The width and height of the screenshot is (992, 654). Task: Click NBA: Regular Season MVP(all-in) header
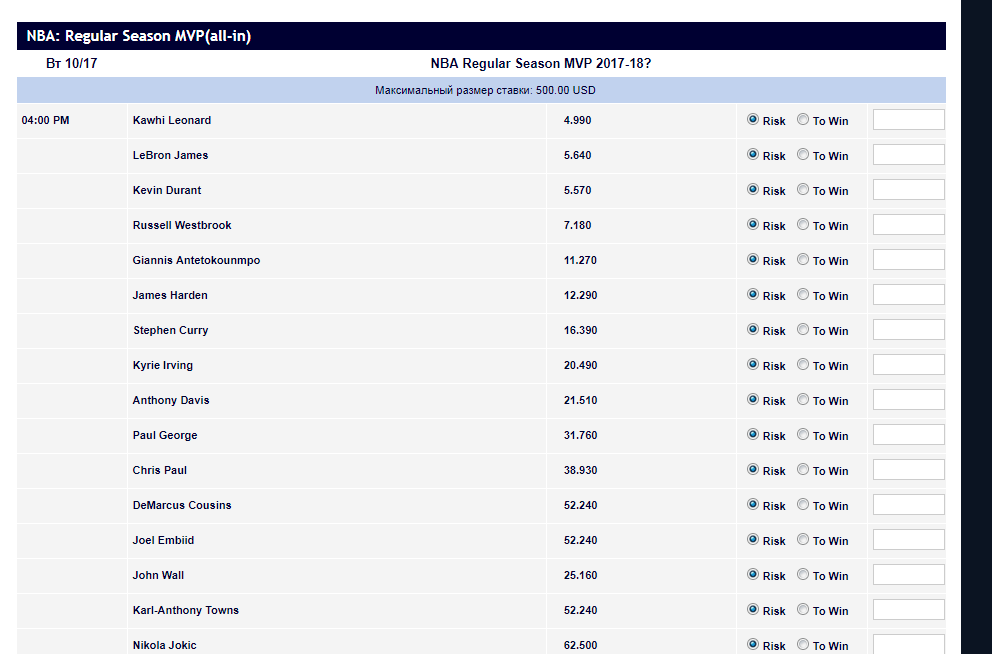[x=139, y=36]
